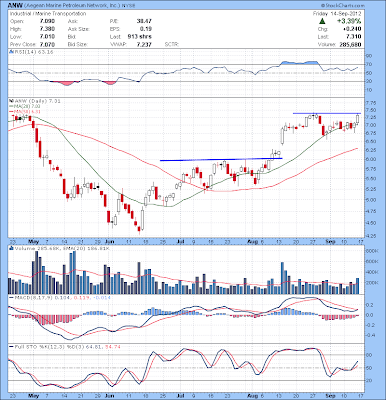The width and height of the screenshot is (386, 400).
Task: Click the Prev Close value 7.070
Action: point(47,44)
